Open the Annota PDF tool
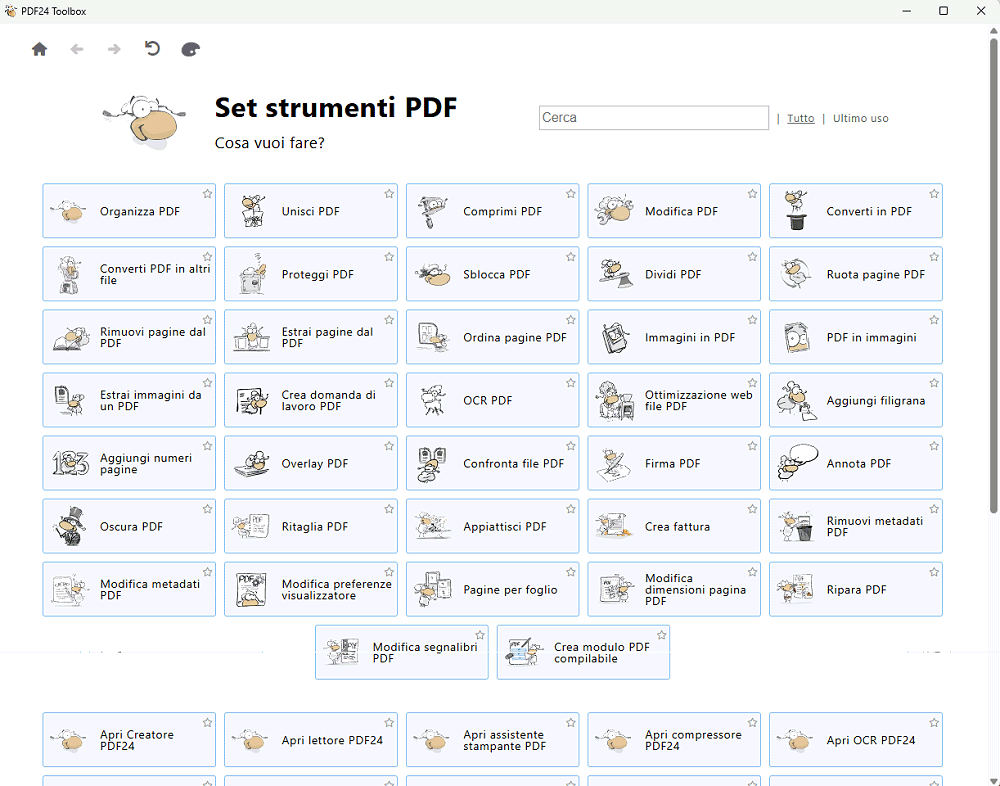The width and height of the screenshot is (1000, 786). (x=856, y=464)
